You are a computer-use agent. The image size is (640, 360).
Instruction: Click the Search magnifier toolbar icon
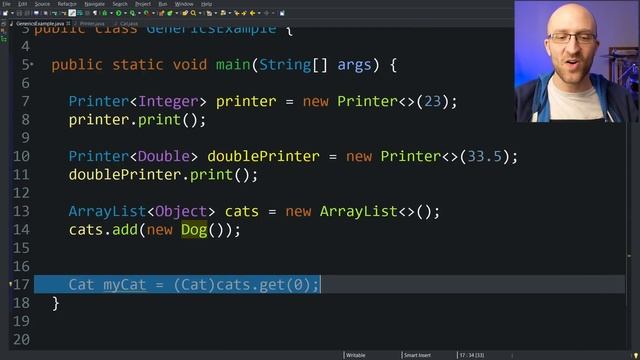tap(193, 13)
